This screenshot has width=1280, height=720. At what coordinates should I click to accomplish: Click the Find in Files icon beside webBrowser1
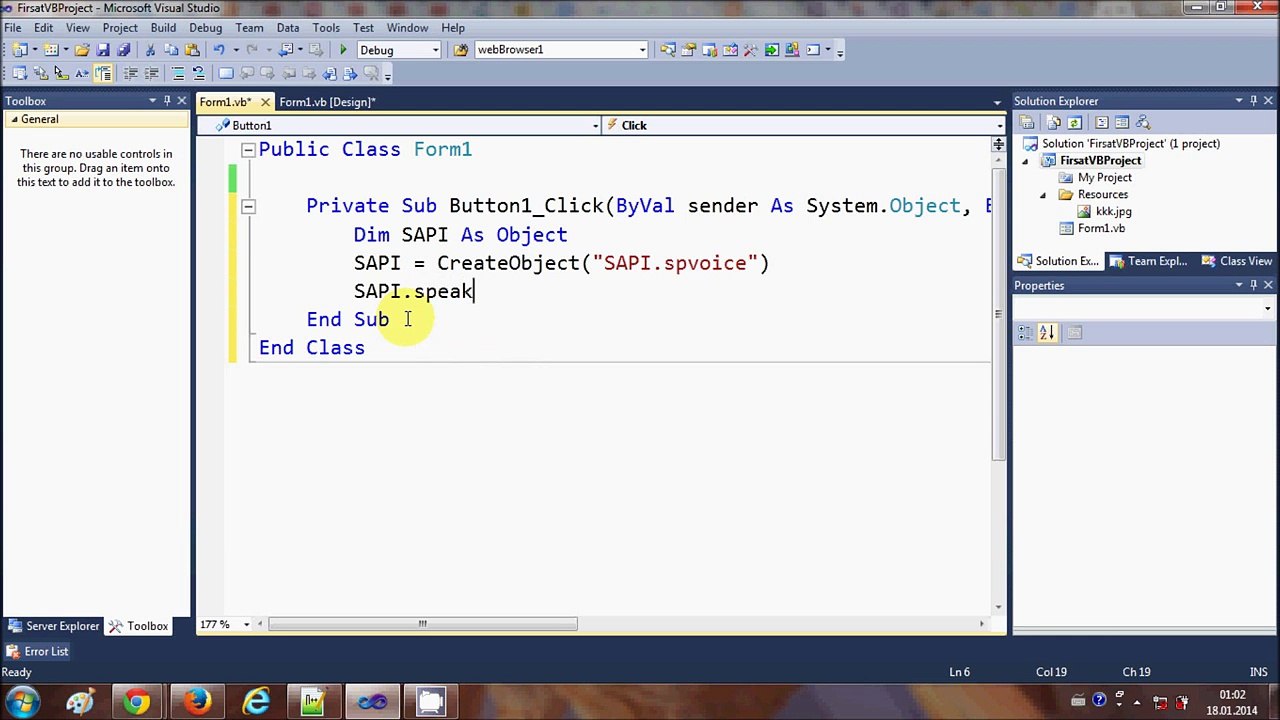point(461,50)
